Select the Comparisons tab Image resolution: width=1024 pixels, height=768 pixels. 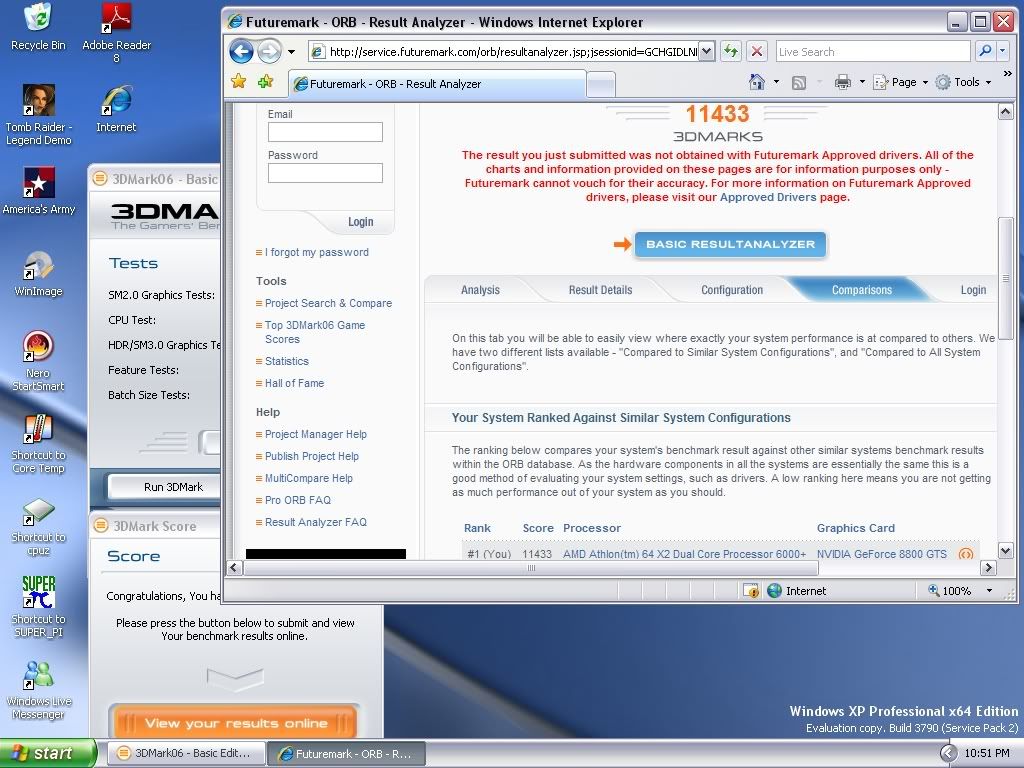click(861, 290)
